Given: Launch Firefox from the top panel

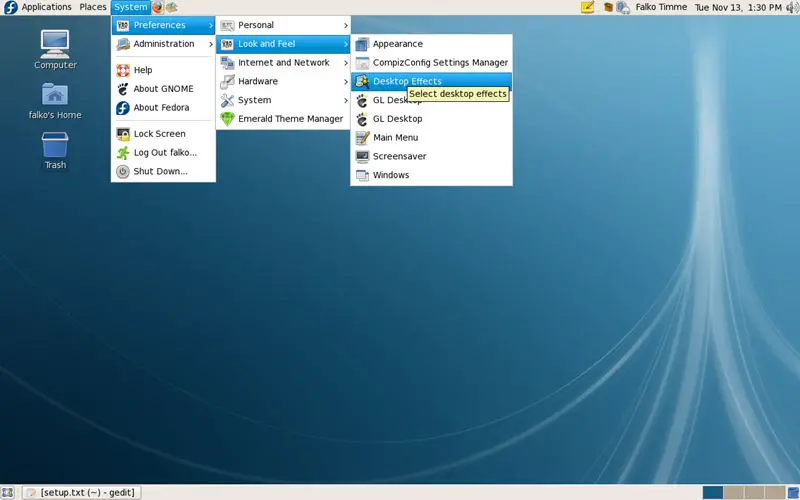Looking at the screenshot, I should click(158, 7).
